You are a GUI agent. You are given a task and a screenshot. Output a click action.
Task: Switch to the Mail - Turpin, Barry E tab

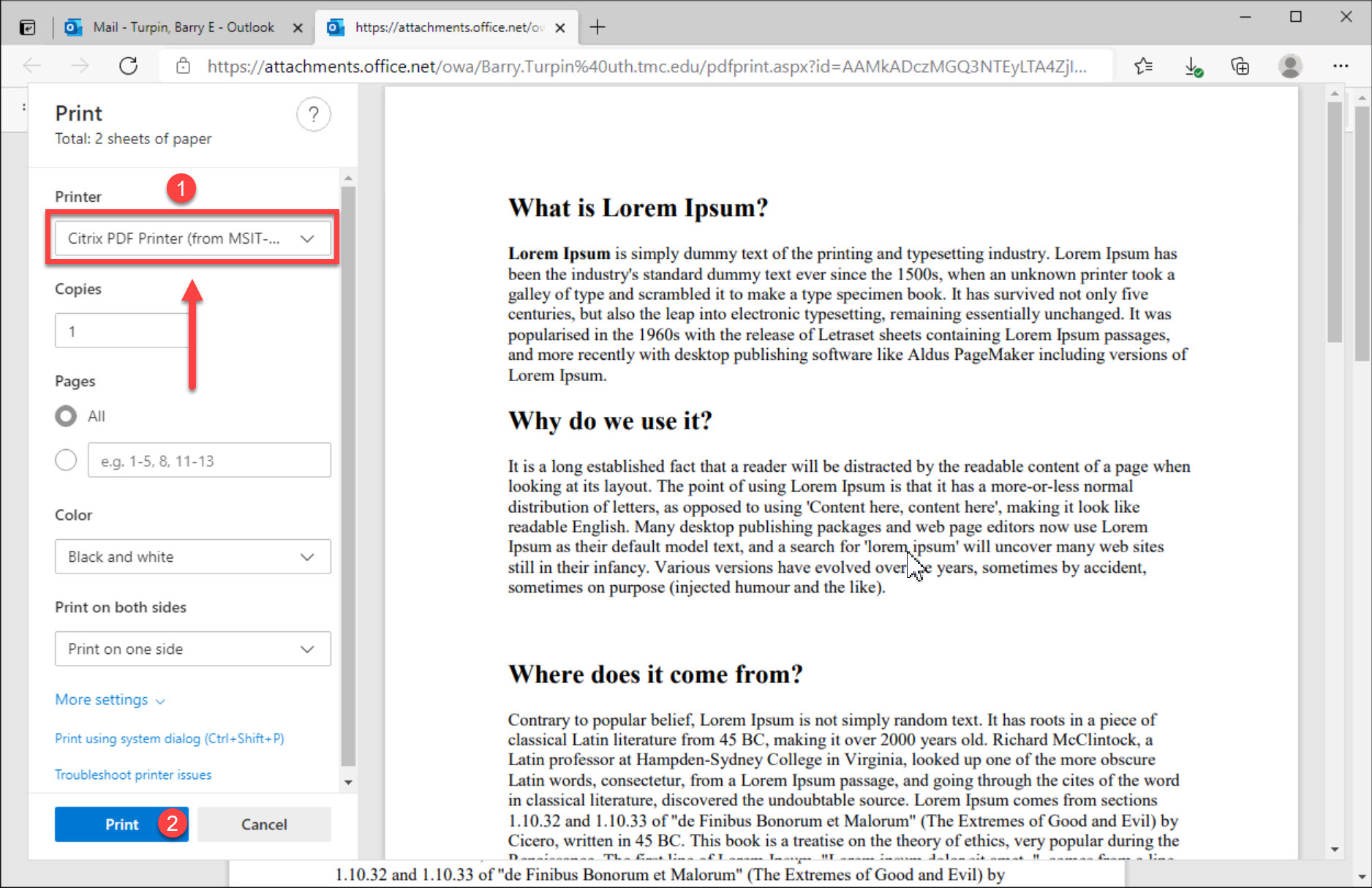(183, 28)
